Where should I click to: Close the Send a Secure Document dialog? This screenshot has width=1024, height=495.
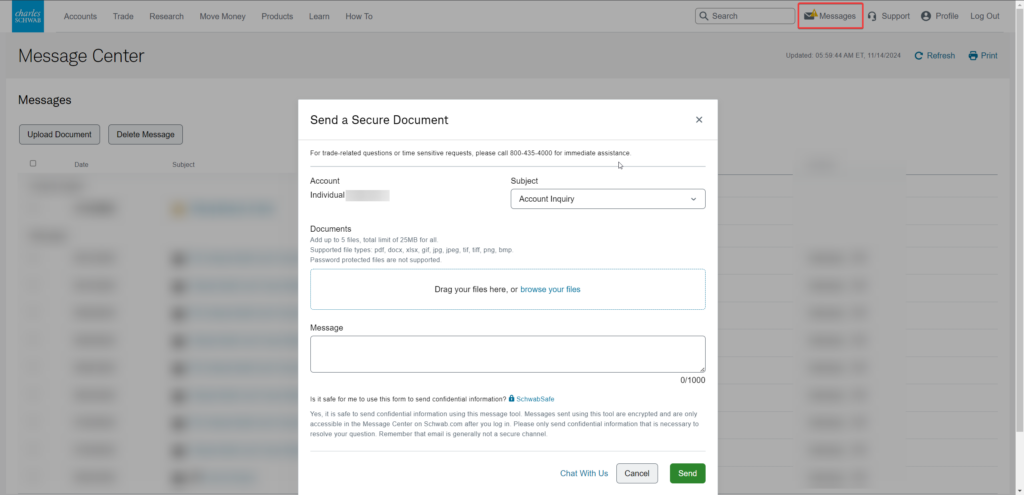click(x=699, y=120)
